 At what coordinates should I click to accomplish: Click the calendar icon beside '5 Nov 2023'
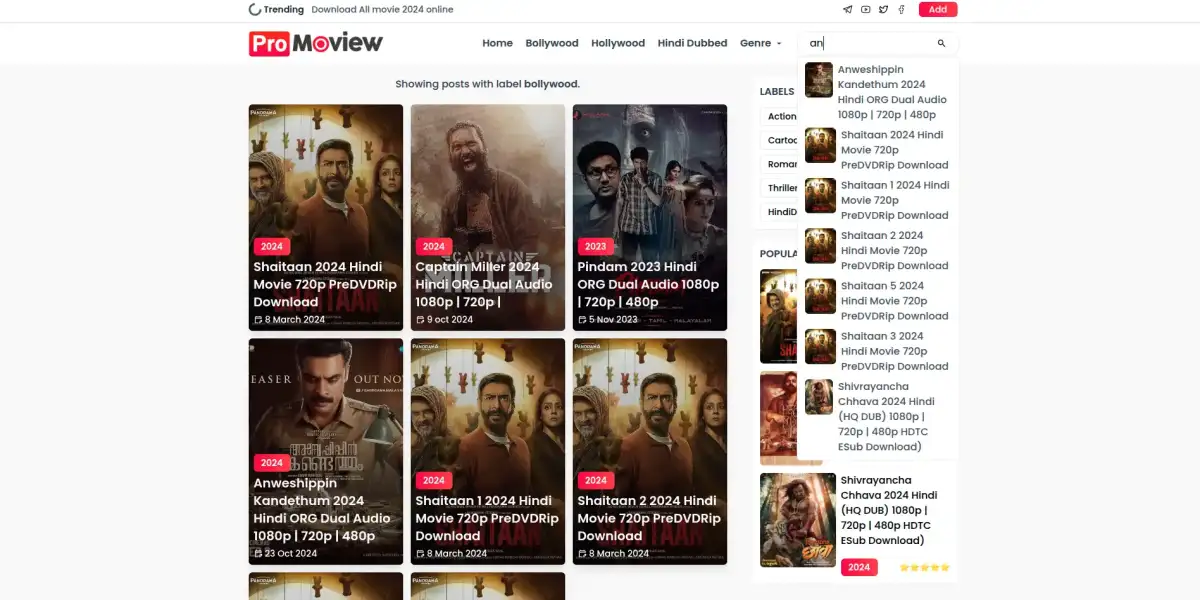click(582, 320)
